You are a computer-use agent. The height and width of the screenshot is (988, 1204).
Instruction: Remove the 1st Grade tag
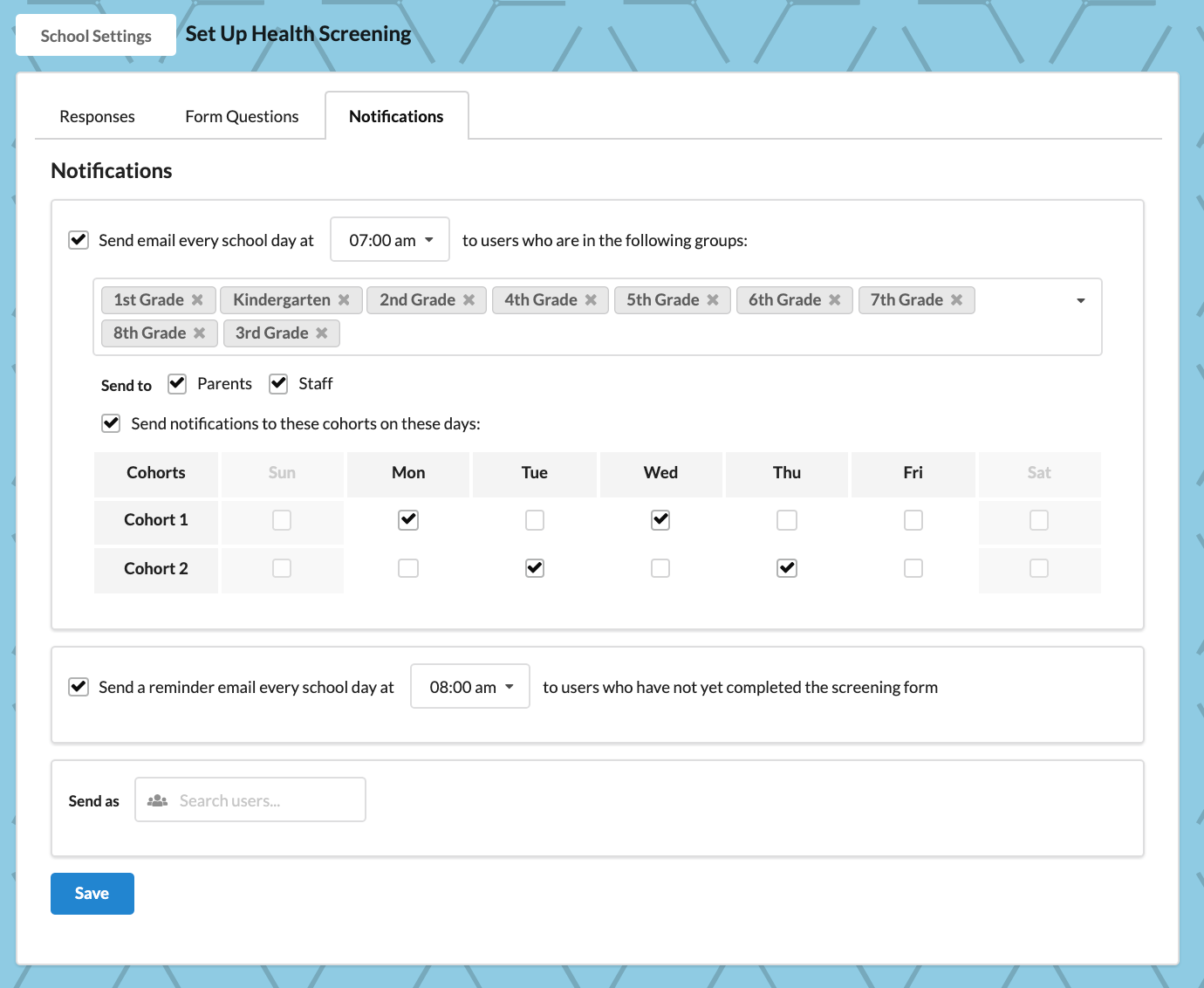click(x=197, y=300)
